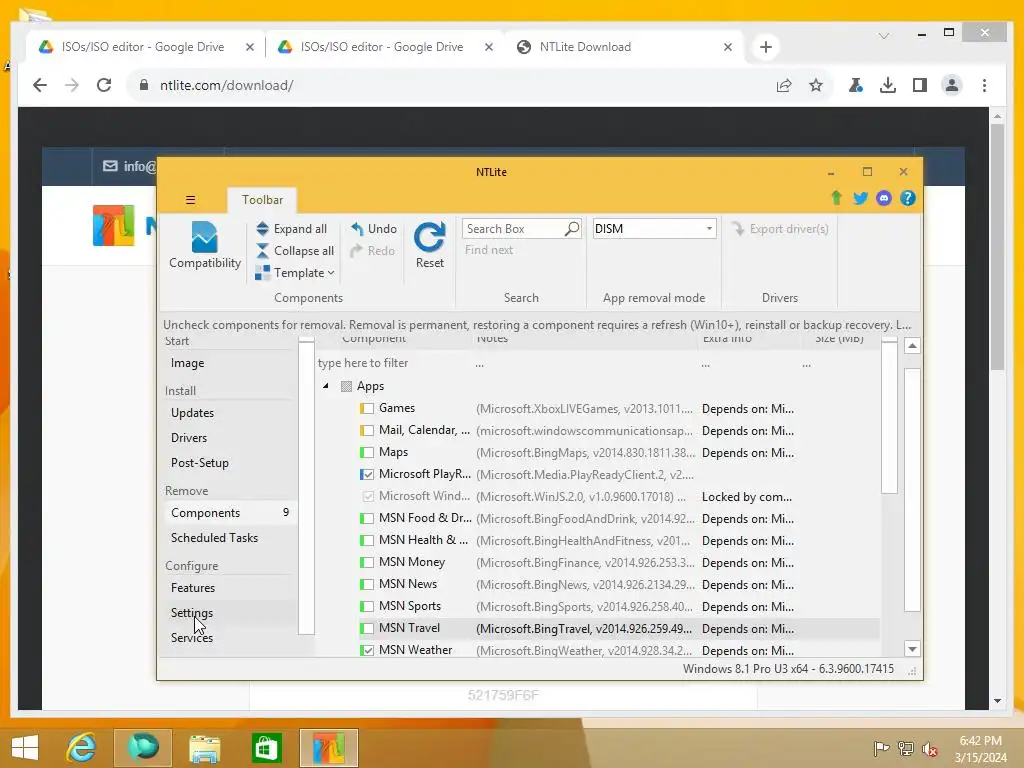Toggle MSN Food & Drink checkbox

[x=368, y=519]
